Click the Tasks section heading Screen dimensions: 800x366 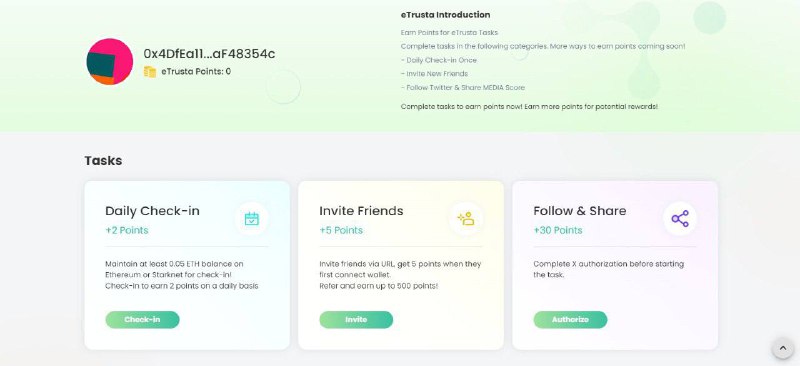tap(104, 161)
